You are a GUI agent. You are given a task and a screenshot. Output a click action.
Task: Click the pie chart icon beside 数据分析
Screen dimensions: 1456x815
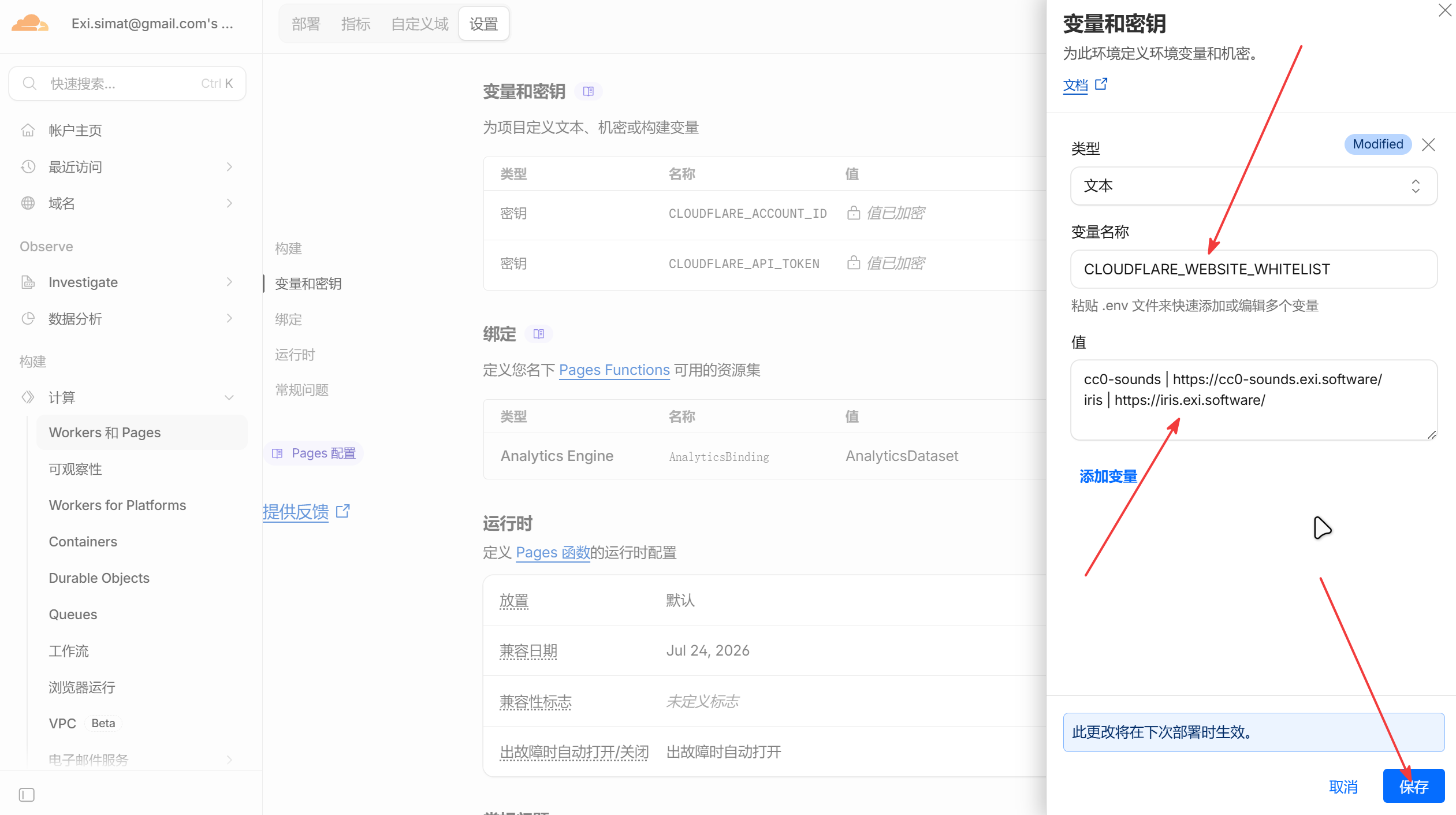[x=28, y=319]
